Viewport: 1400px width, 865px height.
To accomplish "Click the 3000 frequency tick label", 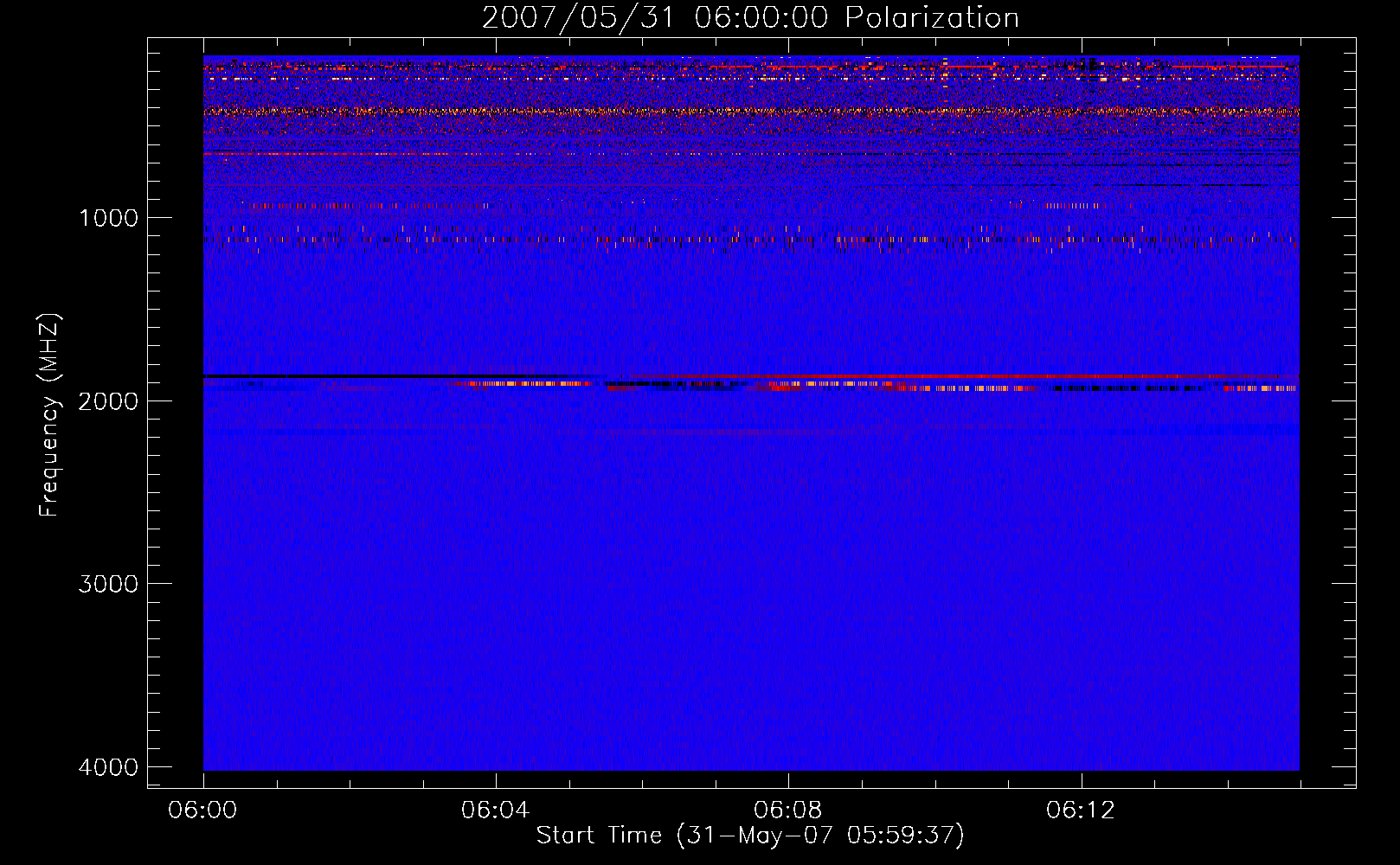I will click(108, 584).
